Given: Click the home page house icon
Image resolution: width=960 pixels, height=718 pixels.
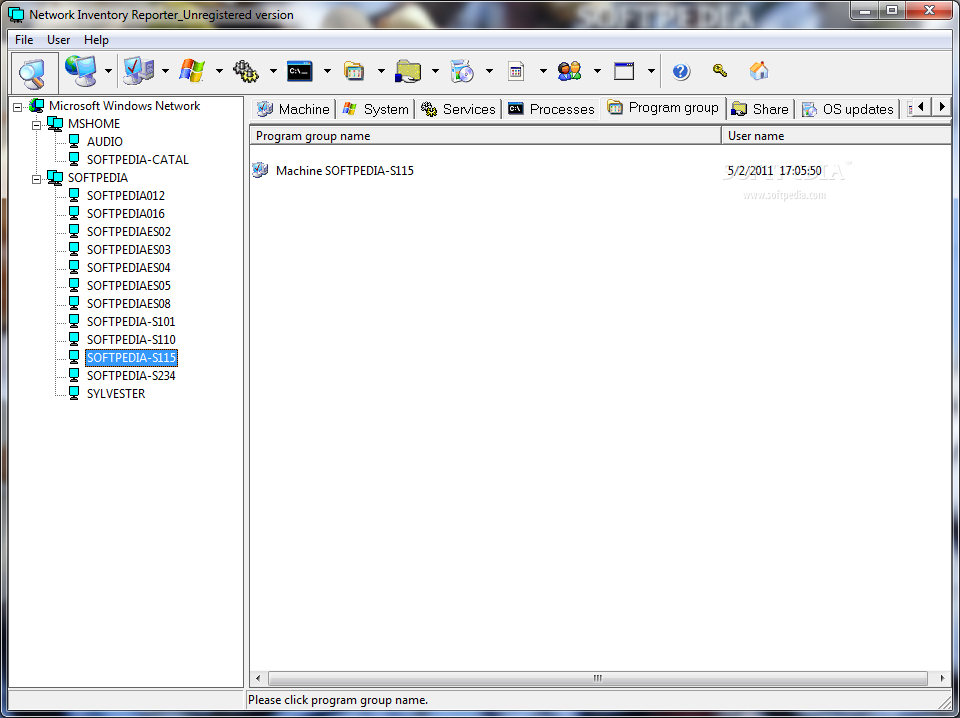Looking at the screenshot, I should pyautogui.click(x=759, y=70).
